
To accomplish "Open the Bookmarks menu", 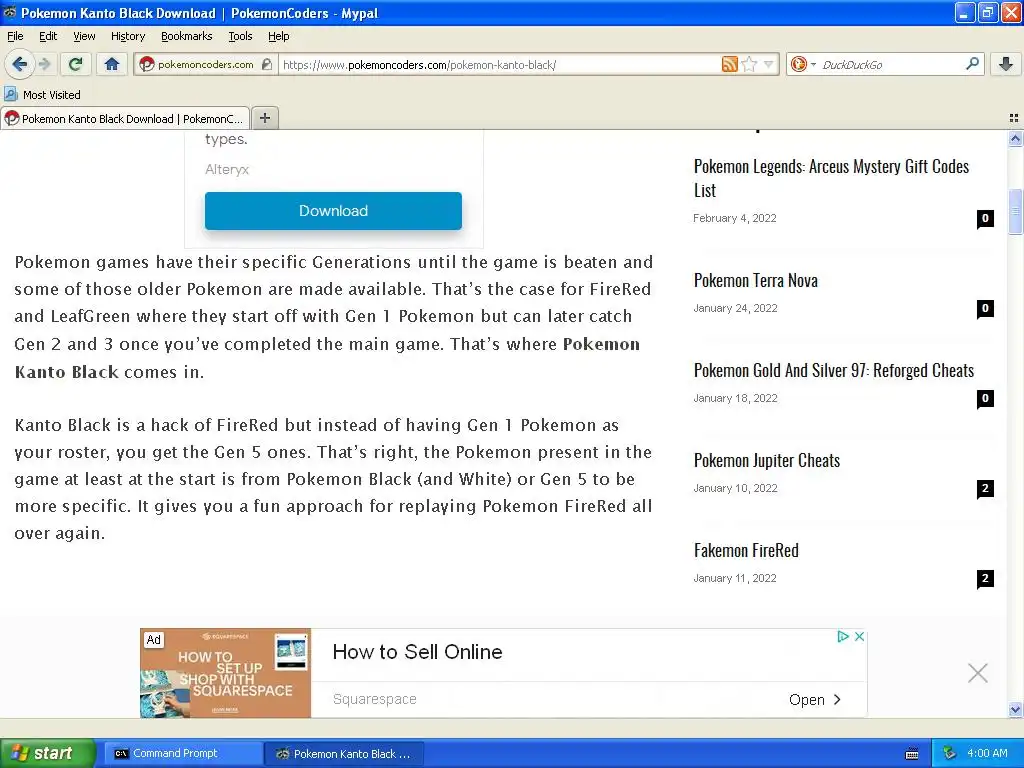I will point(186,36).
